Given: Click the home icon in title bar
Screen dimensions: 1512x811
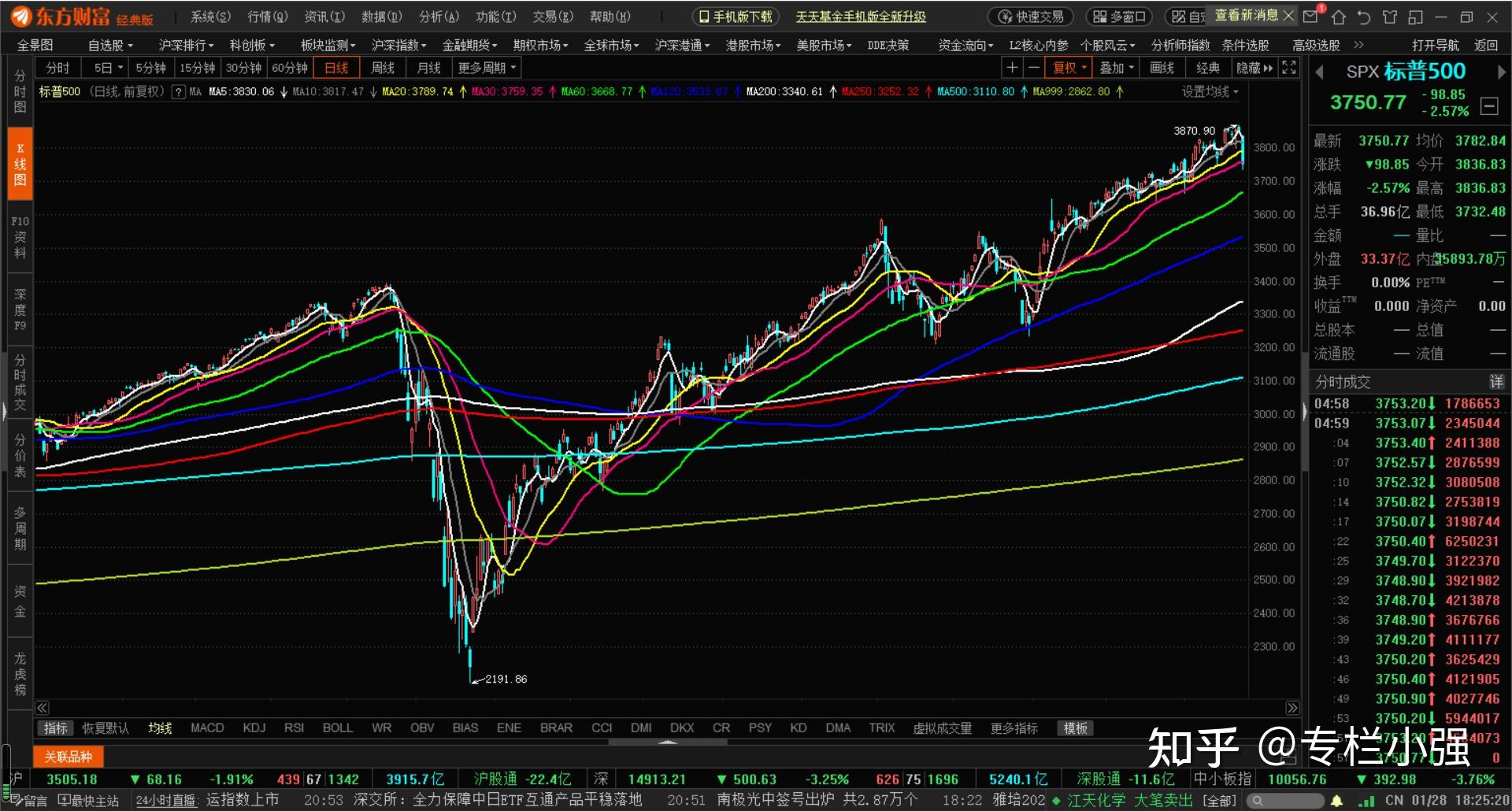Looking at the screenshot, I should pos(1338,17).
